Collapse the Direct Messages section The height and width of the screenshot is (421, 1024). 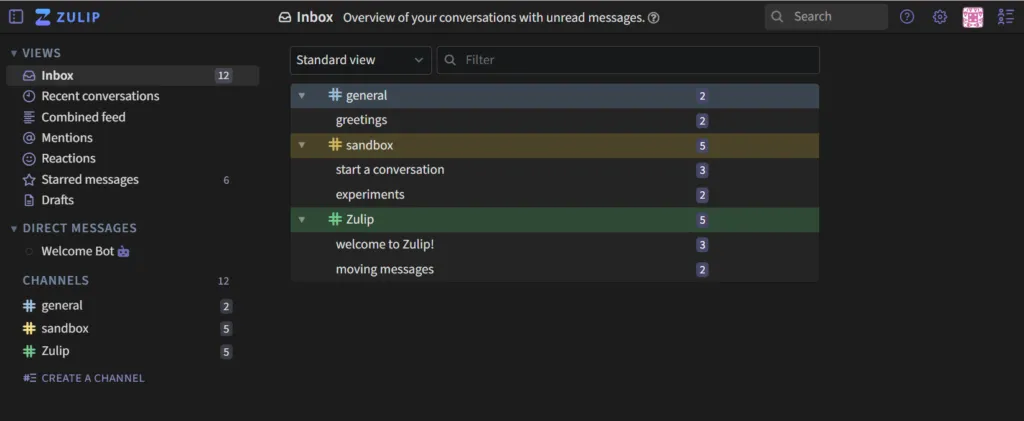coord(14,228)
